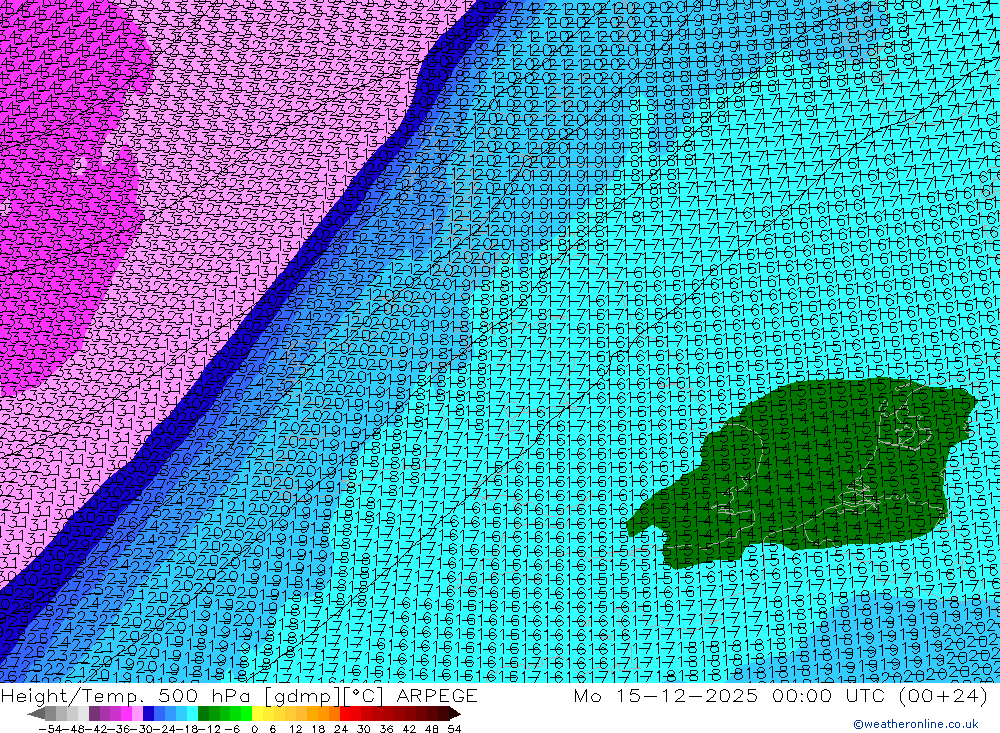This screenshot has width=1000, height=733.
Task: Click the dark green legend swatch above -18
Action: click(203, 713)
